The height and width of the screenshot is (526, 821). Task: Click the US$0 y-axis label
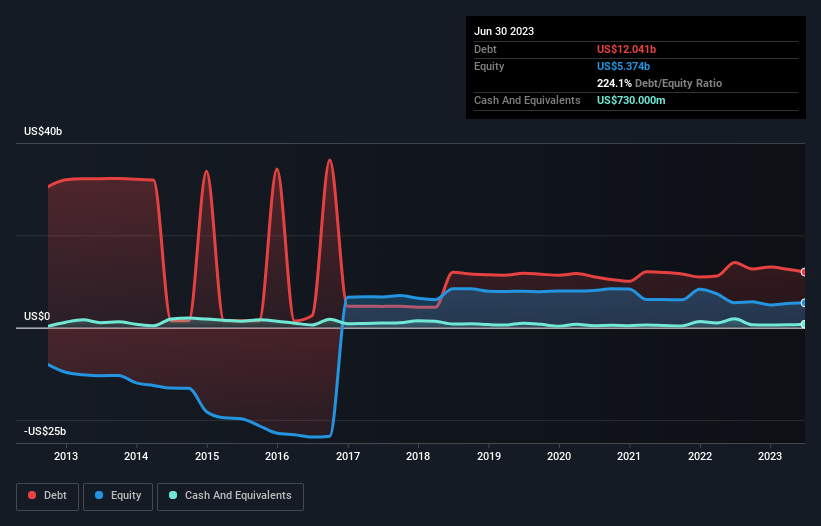click(x=37, y=317)
